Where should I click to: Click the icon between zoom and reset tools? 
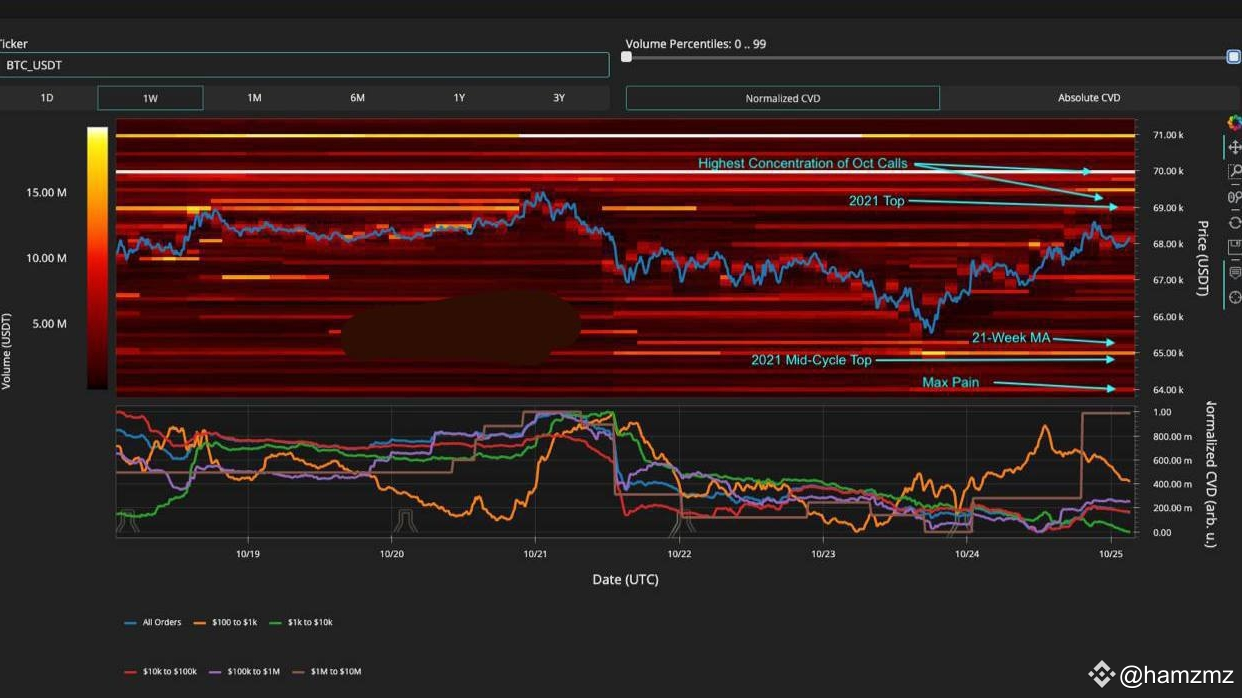click(1233, 197)
